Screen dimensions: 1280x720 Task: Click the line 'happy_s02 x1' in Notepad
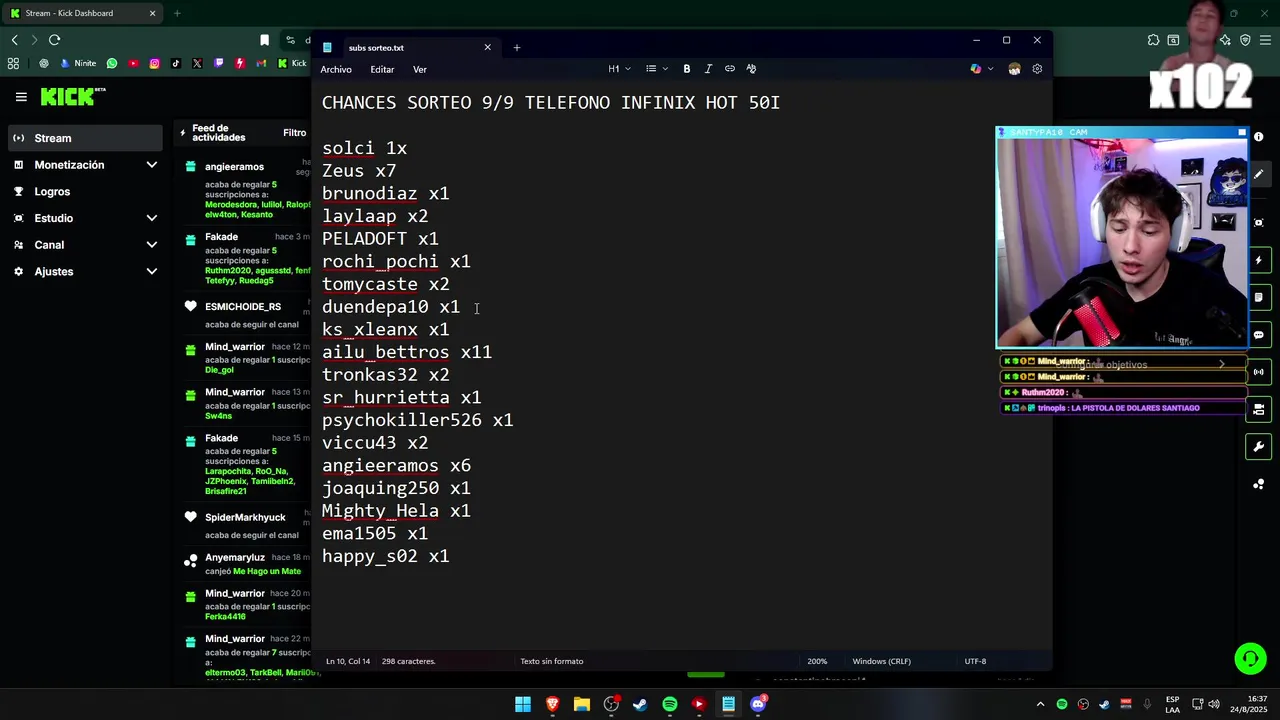coord(385,556)
